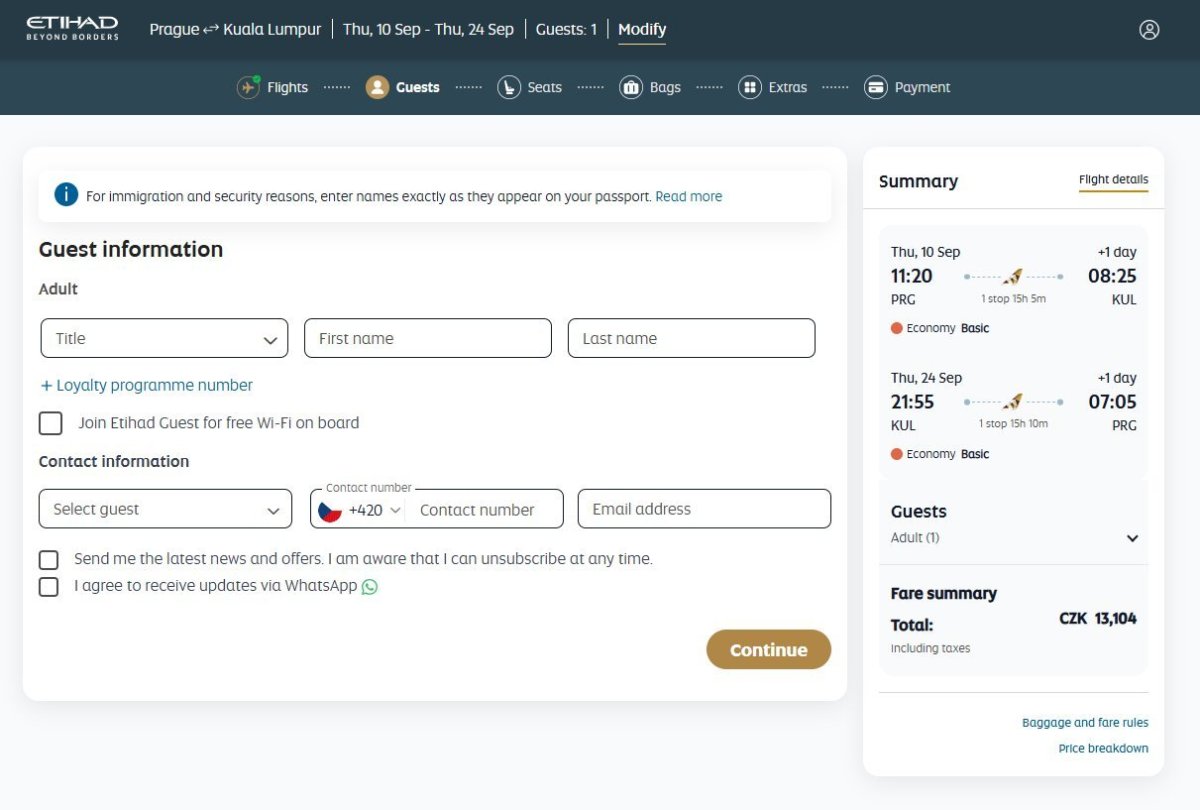Viewport: 1200px width, 810px height.
Task: Enable the latest news and offers checkbox
Action: point(48,559)
